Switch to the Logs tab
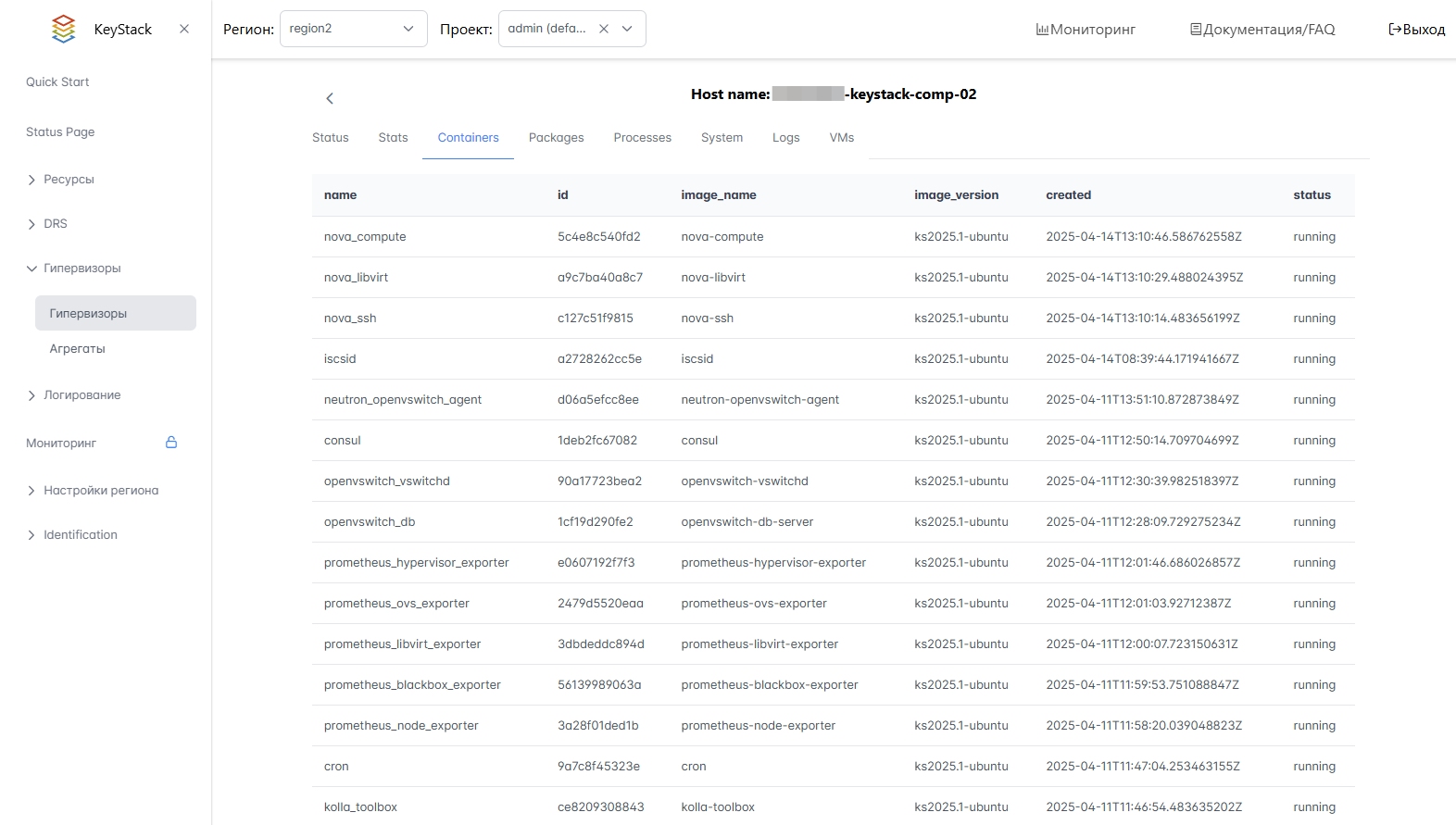The height and width of the screenshot is (825, 1456). point(785,138)
